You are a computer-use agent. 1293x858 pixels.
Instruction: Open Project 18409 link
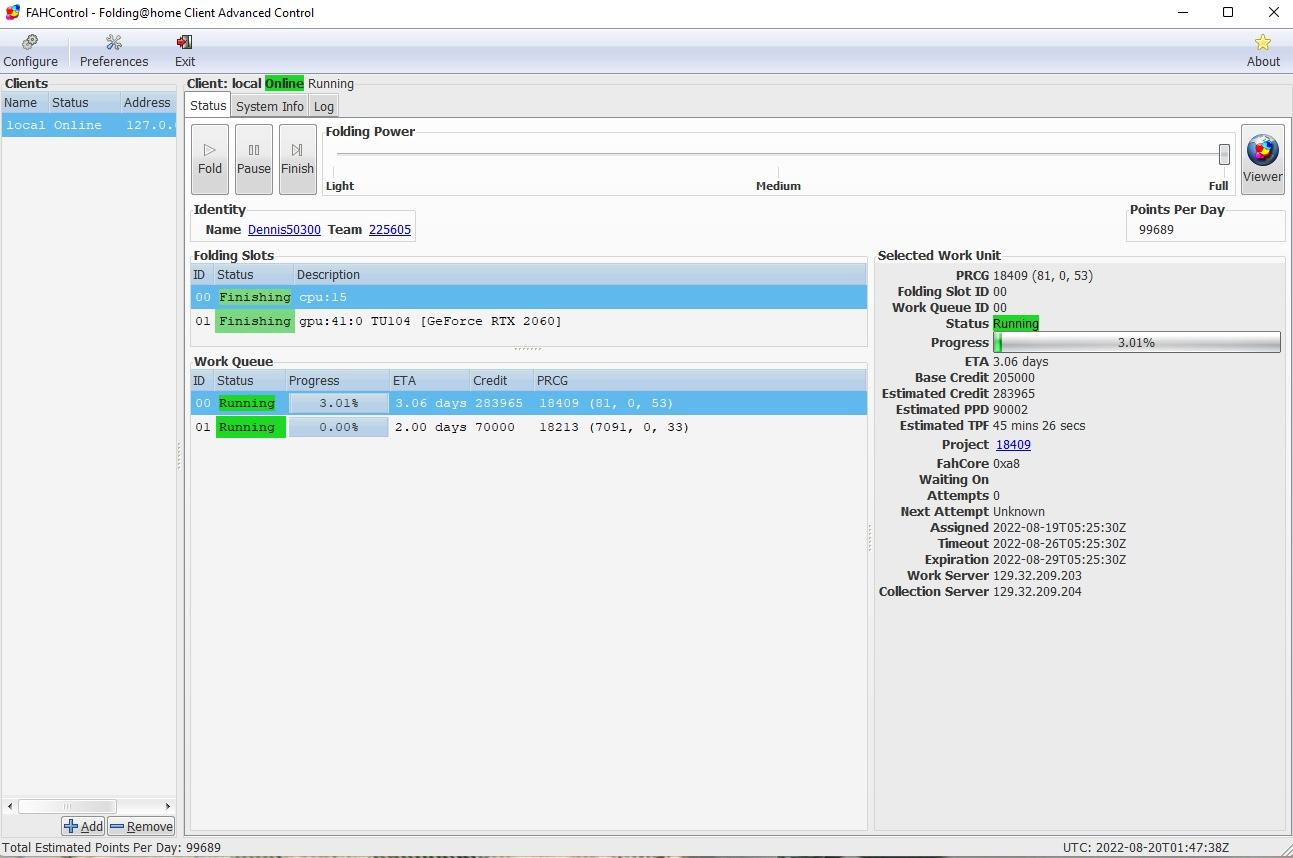pyautogui.click(x=1013, y=445)
